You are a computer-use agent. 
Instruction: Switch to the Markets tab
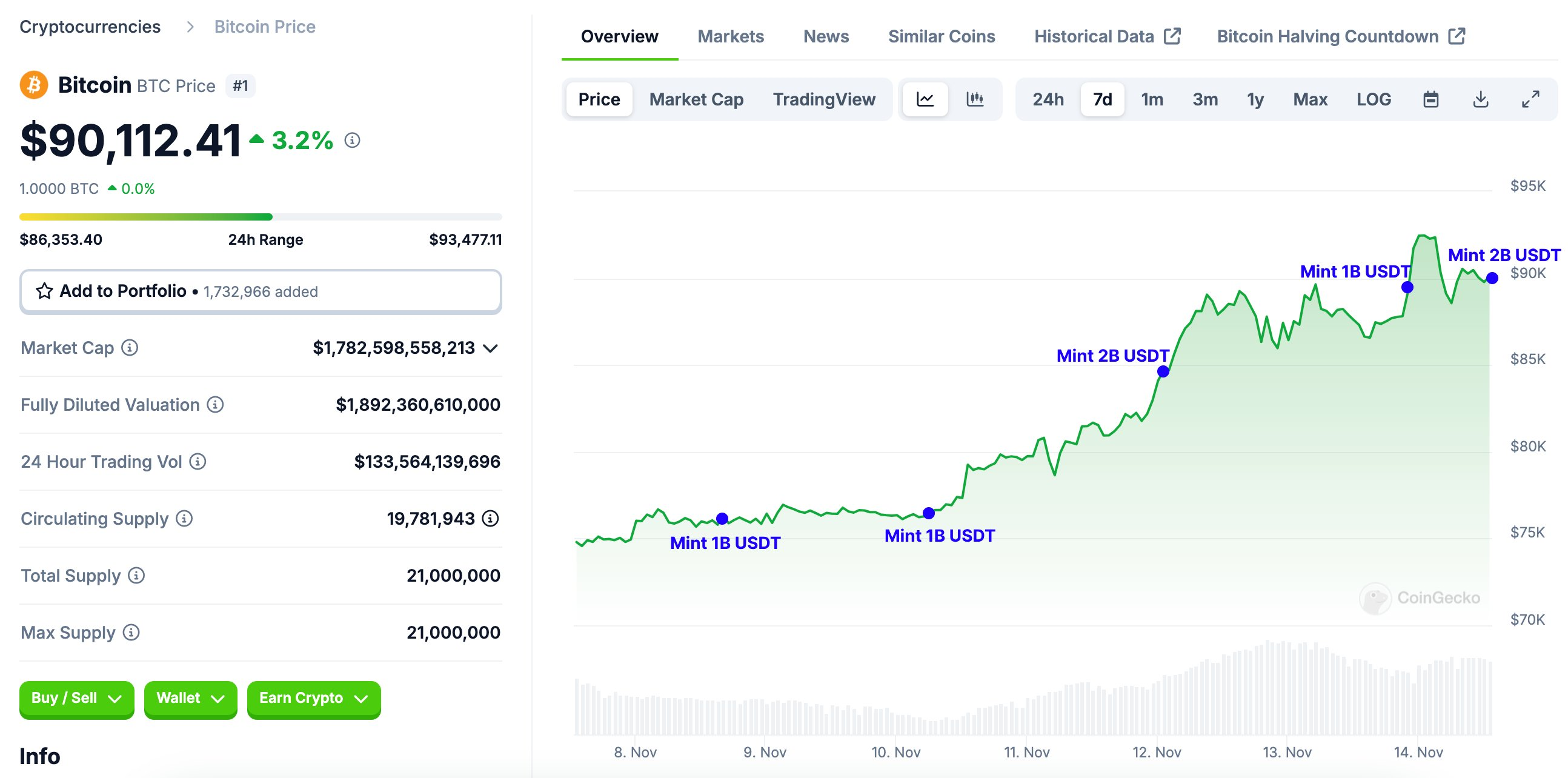[x=731, y=35]
